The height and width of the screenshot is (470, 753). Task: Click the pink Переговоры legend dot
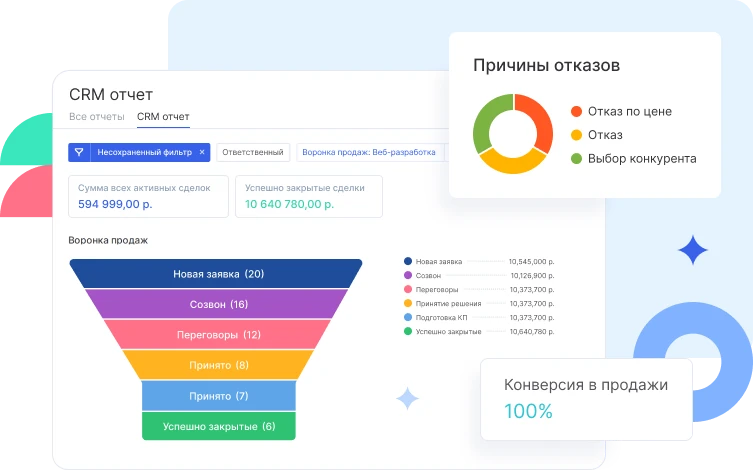click(408, 289)
